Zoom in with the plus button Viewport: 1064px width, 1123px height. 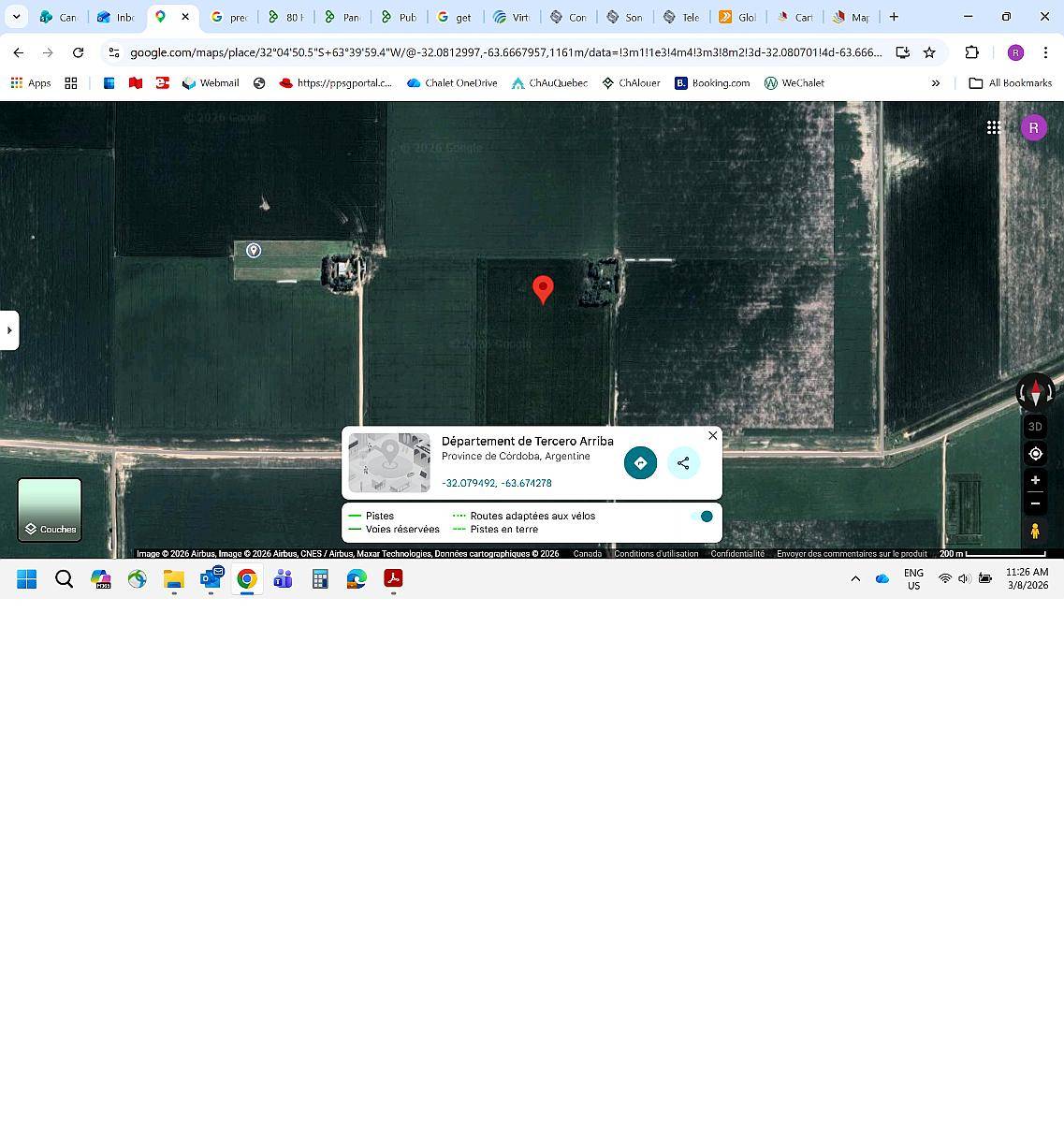coord(1035,480)
